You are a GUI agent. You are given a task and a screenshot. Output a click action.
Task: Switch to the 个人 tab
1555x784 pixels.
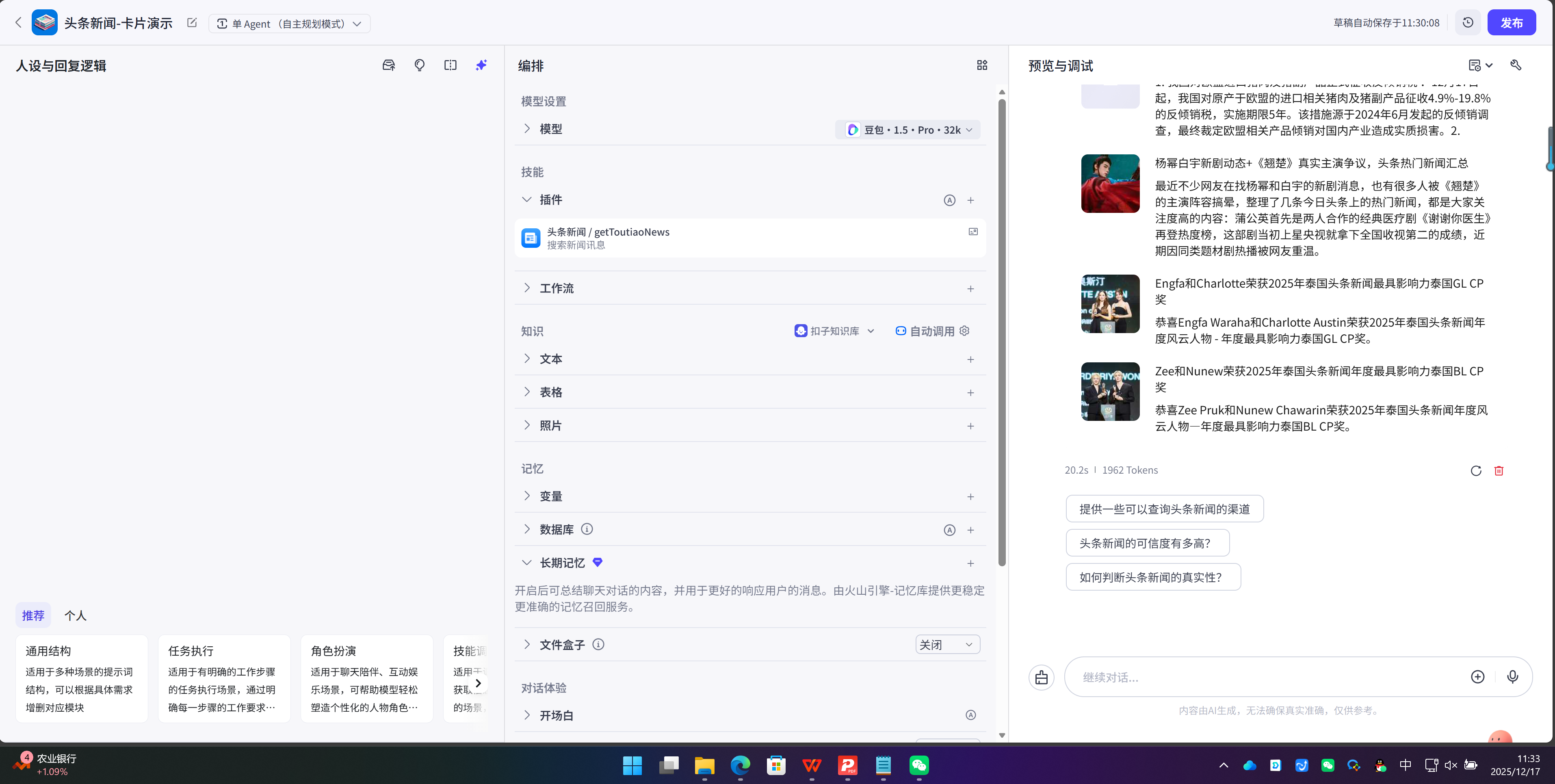pos(76,615)
